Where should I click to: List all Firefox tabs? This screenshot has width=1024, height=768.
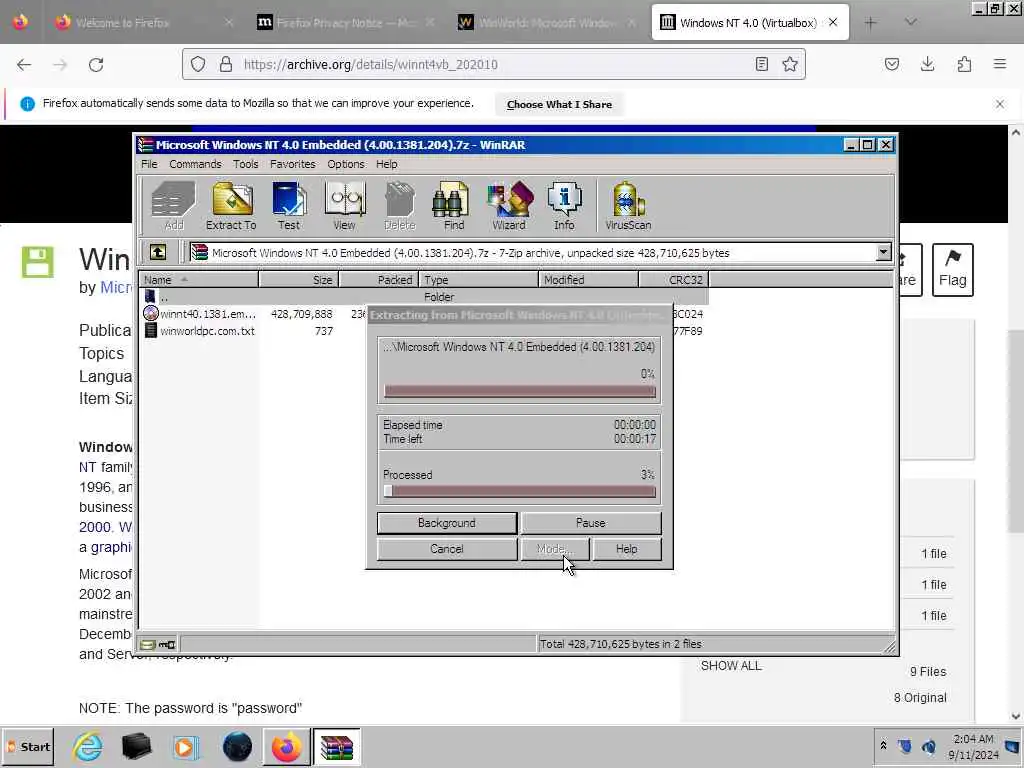910,22
